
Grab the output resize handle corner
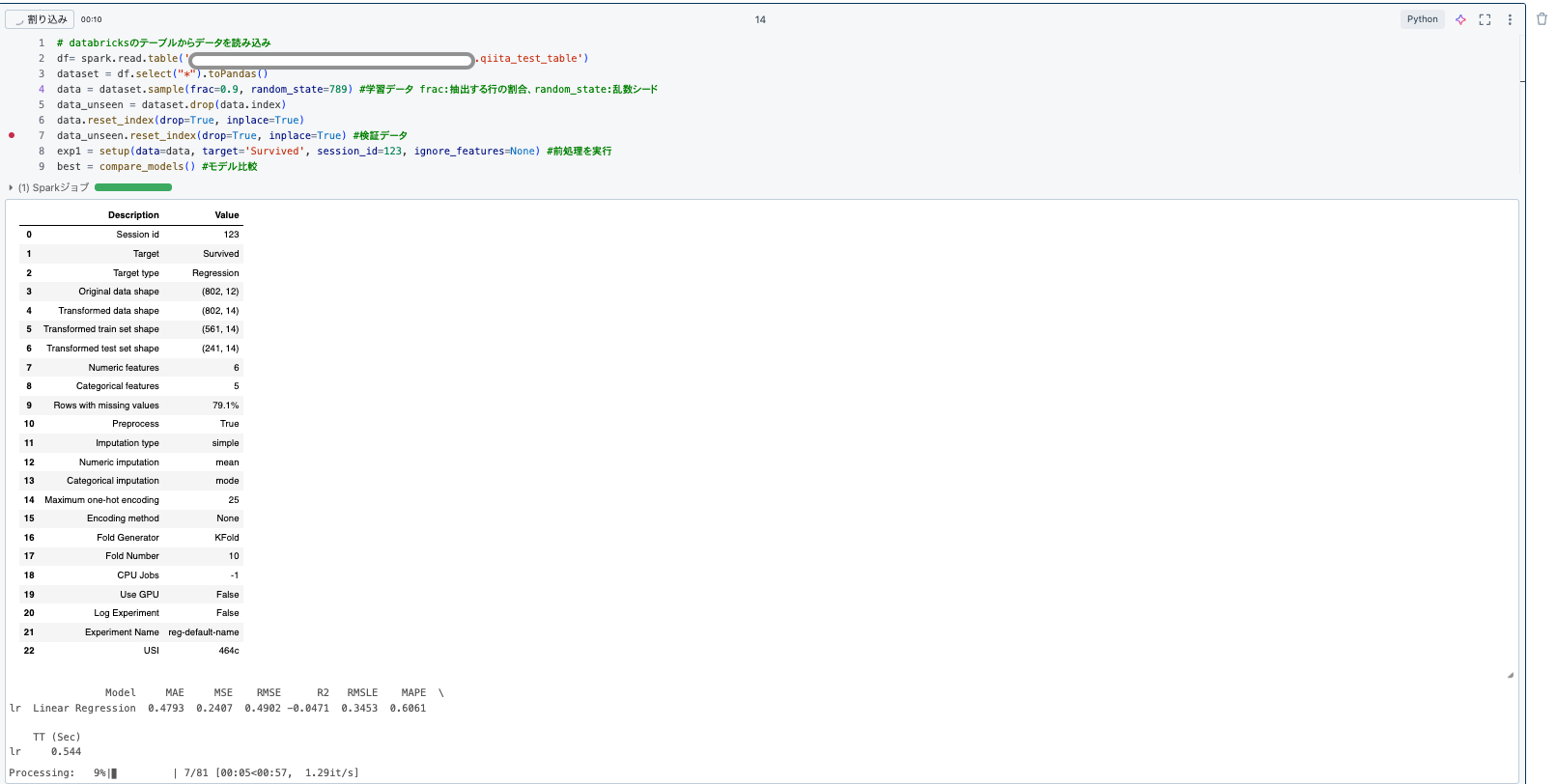point(1510,675)
